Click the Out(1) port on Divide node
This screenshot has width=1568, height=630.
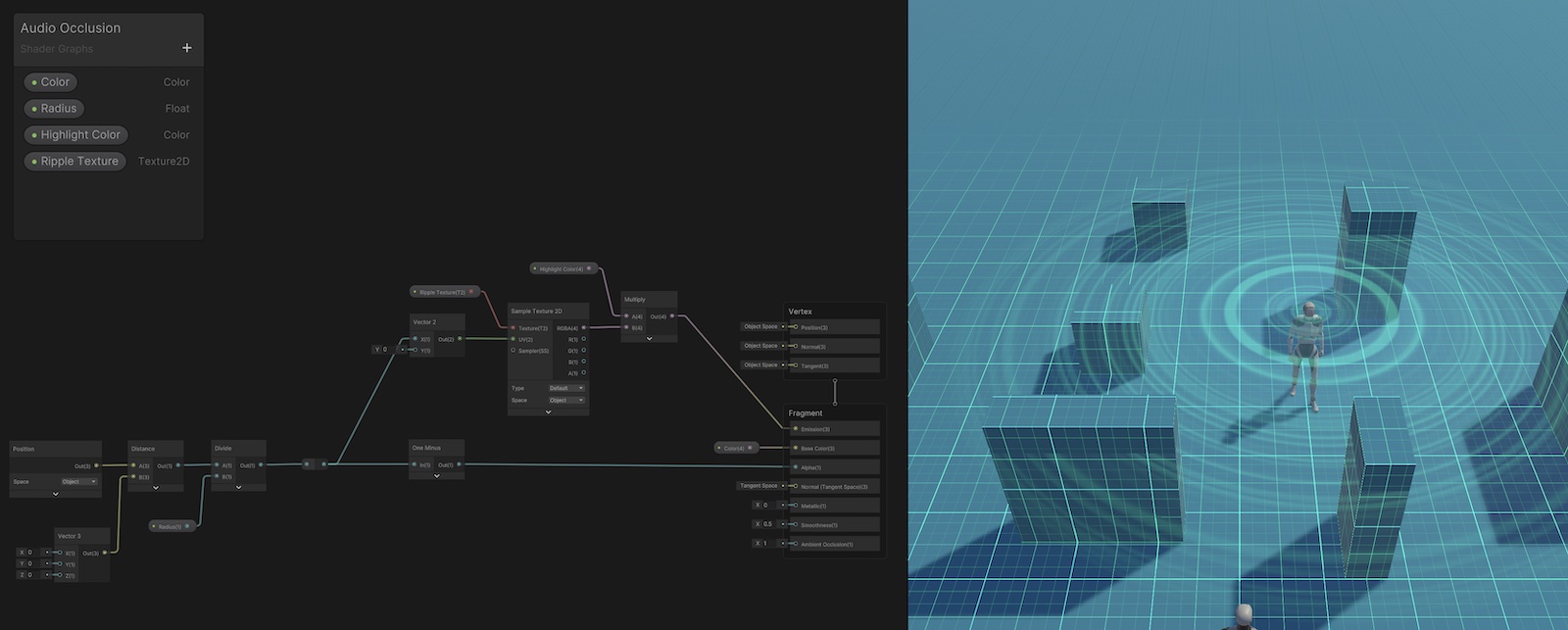pos(260,465)
